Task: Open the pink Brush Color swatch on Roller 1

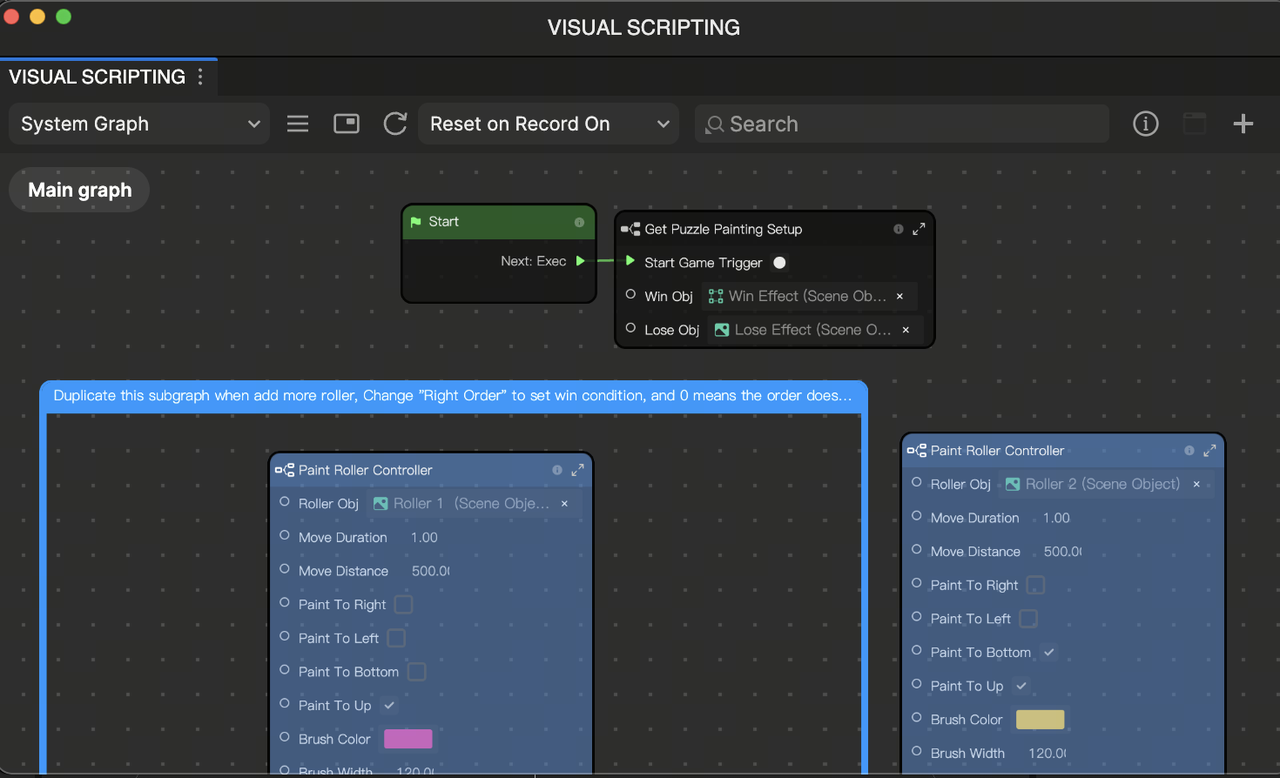Action: (408, 739)
